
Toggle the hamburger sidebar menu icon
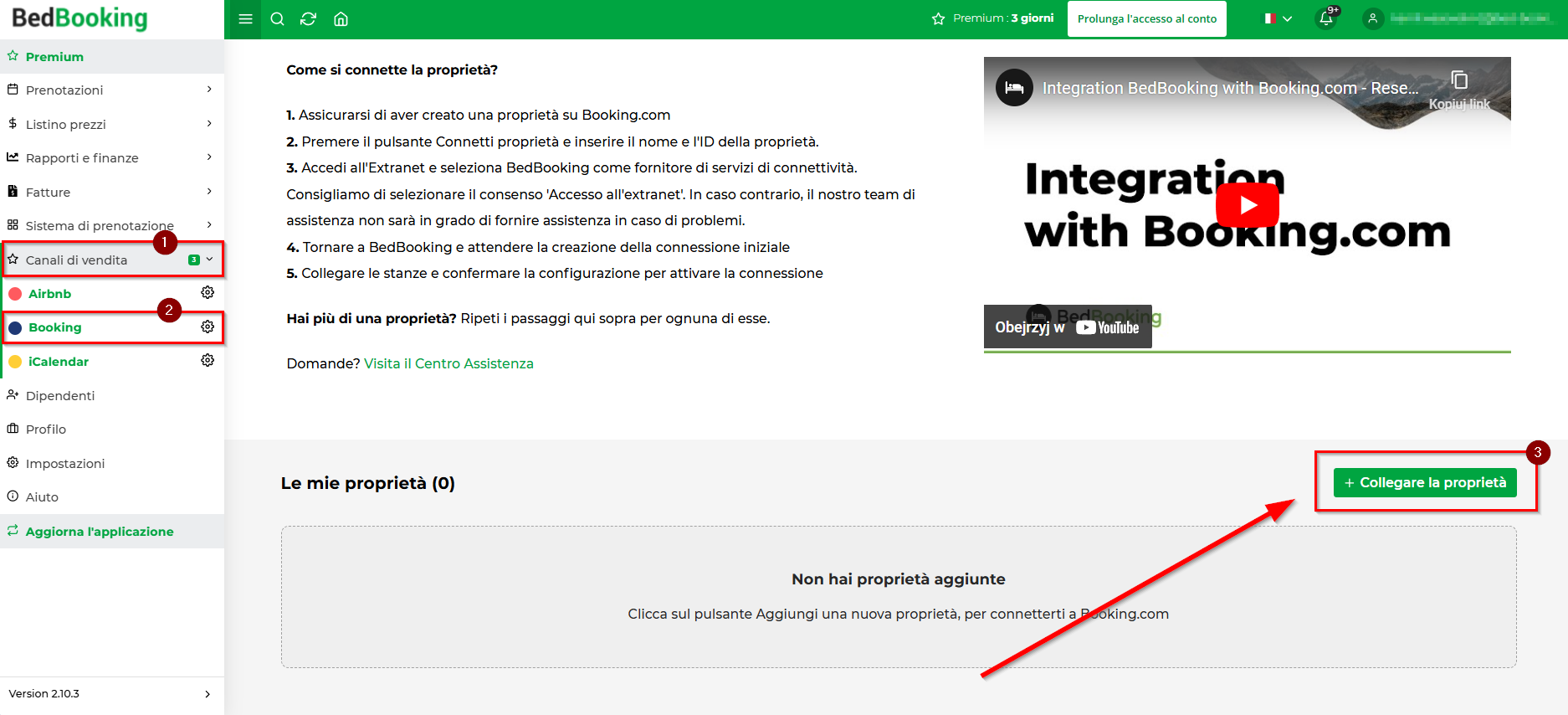coord(245,19)
